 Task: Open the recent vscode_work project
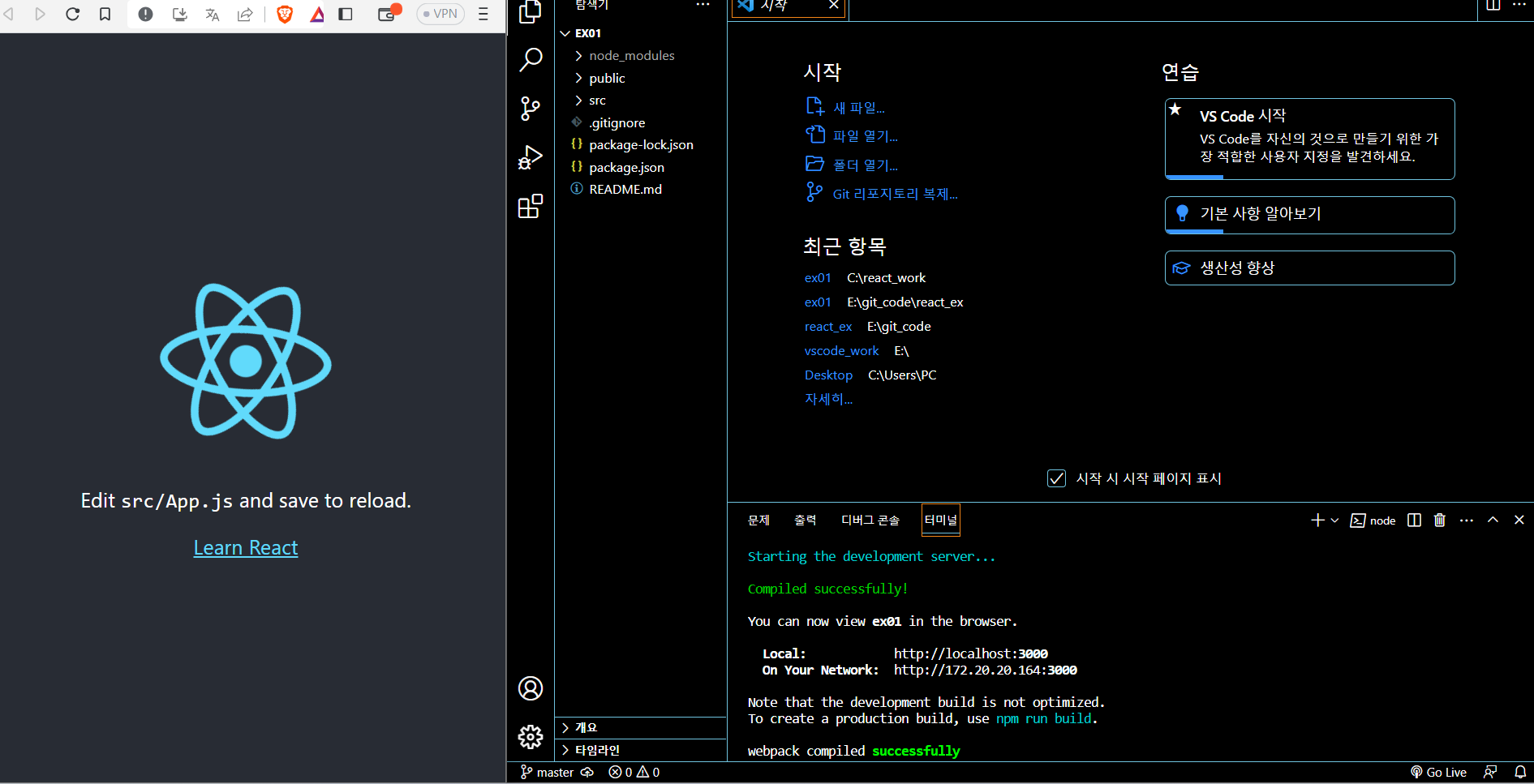(842, 350)
